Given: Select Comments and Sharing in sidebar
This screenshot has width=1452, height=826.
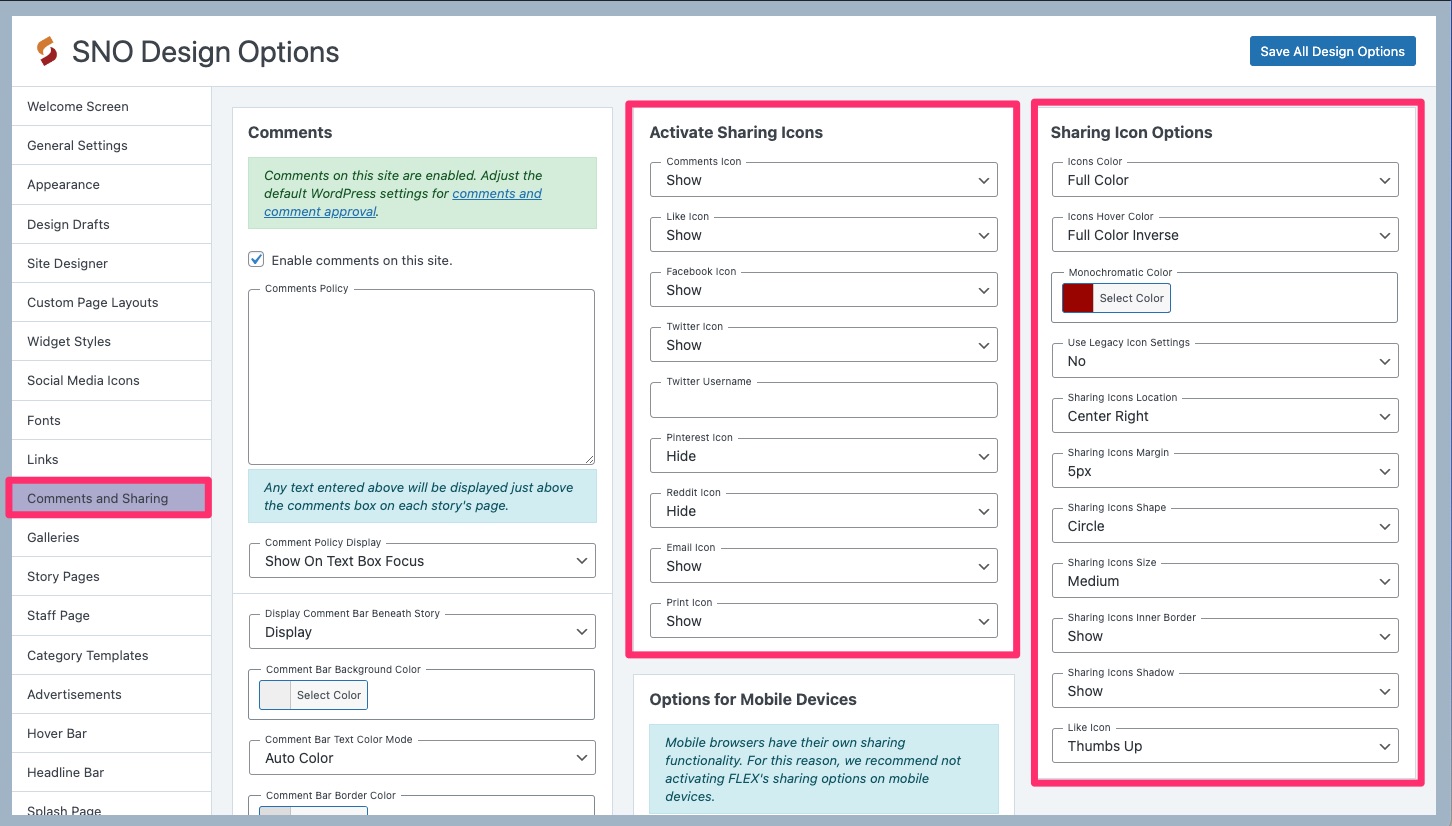Looking at the screenshot, I should (x=111, y=498).
